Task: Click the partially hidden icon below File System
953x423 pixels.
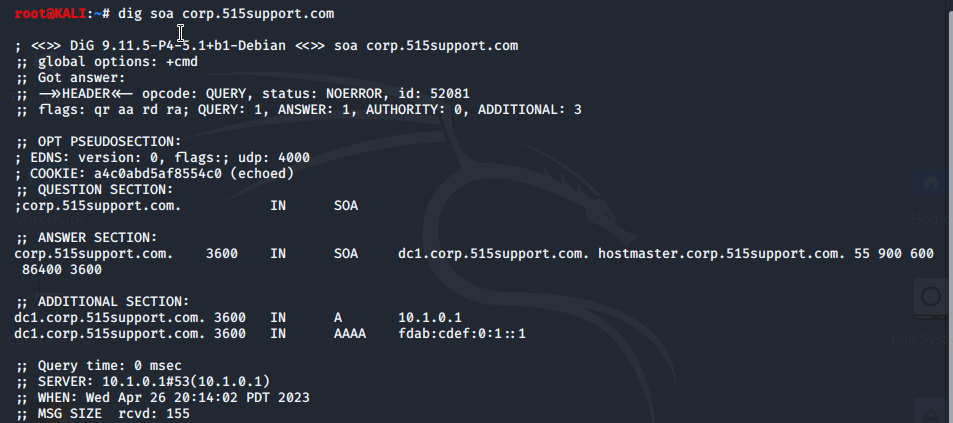Action: pos(934,410)
